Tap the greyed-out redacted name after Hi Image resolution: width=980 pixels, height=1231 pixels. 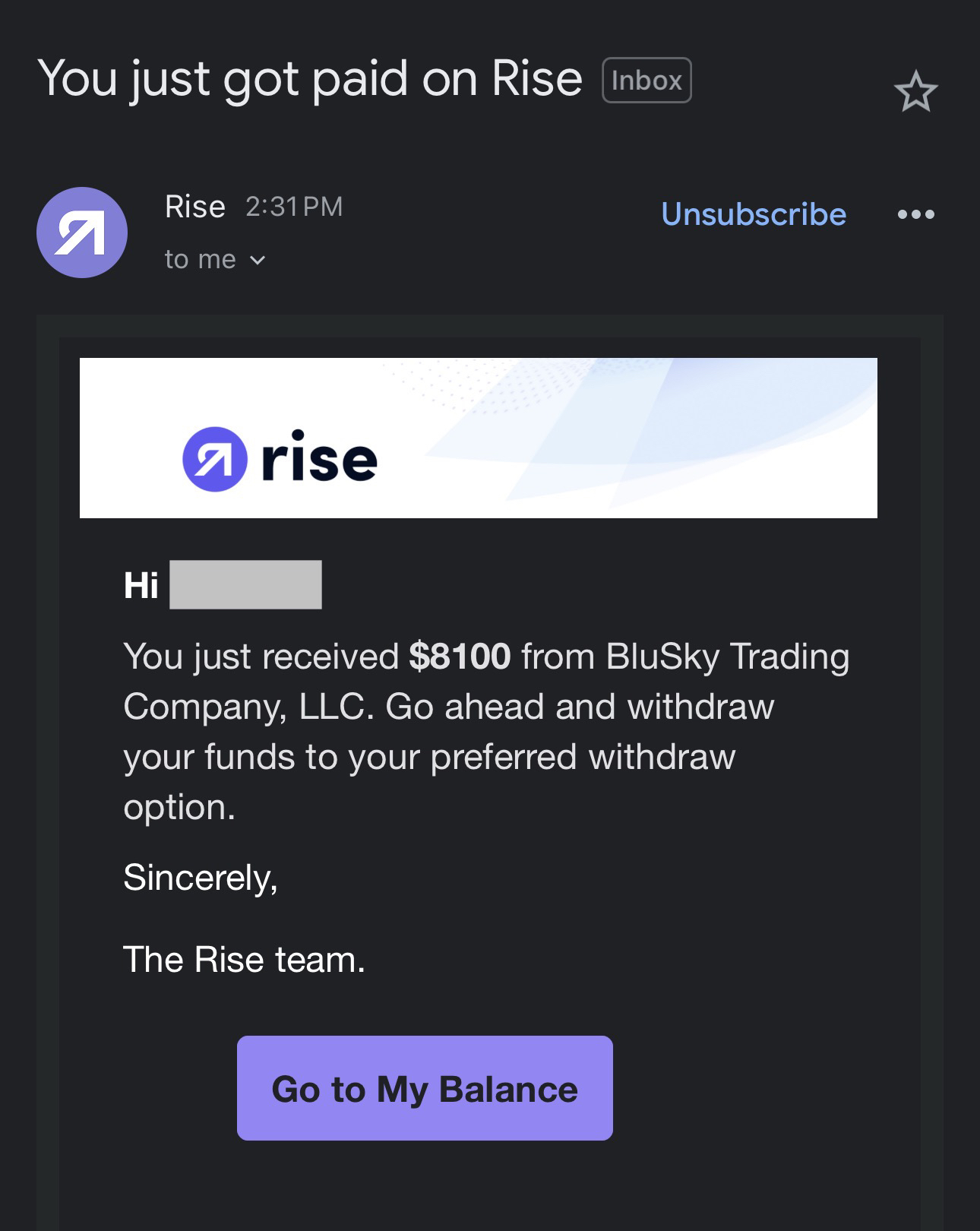[x=245, y=584]
